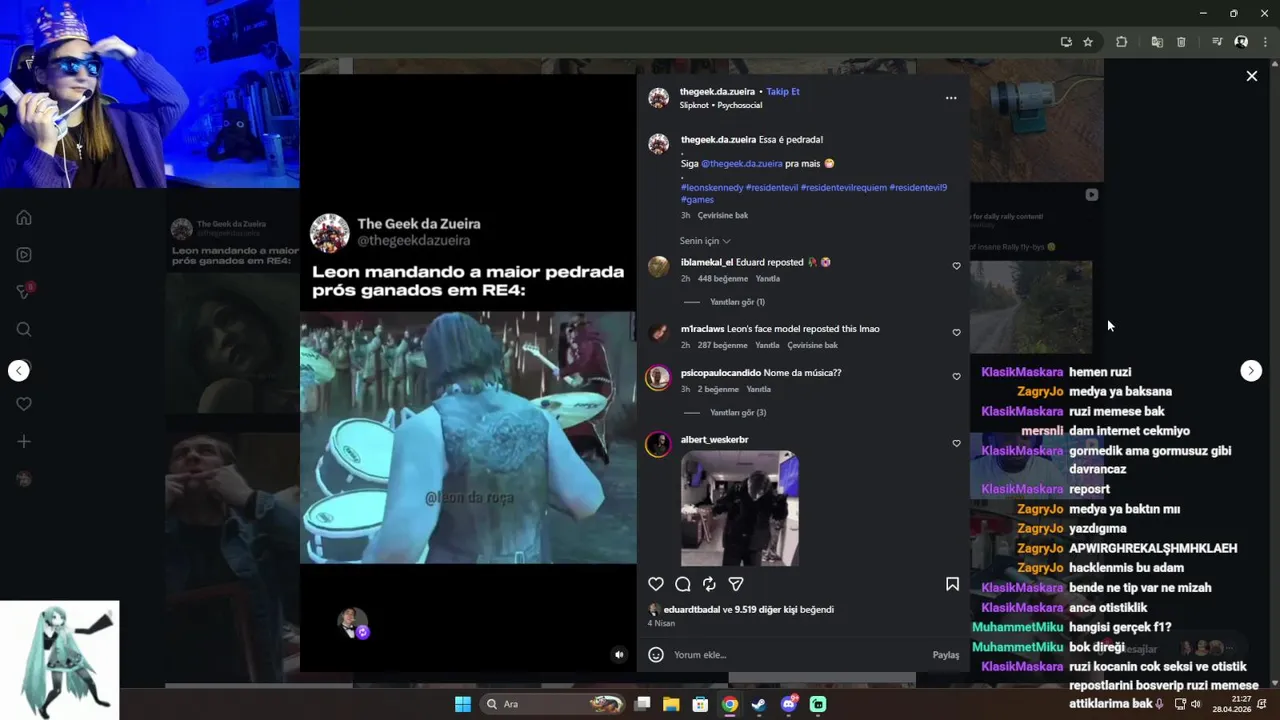Click the trash extension icon in Chrome
The width and height of the screenshot is (1280, 720).
point(1181,42)
